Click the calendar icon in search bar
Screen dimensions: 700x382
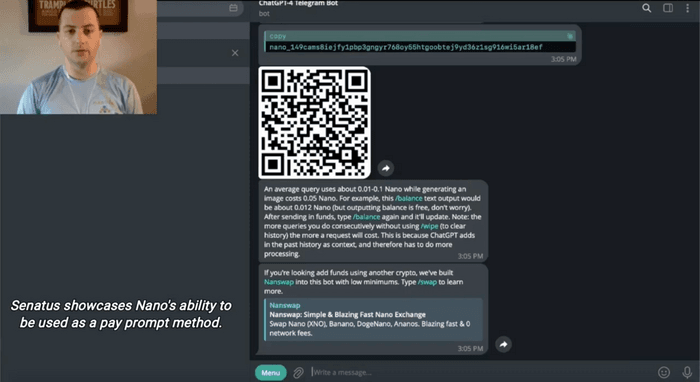click(233, 8)
